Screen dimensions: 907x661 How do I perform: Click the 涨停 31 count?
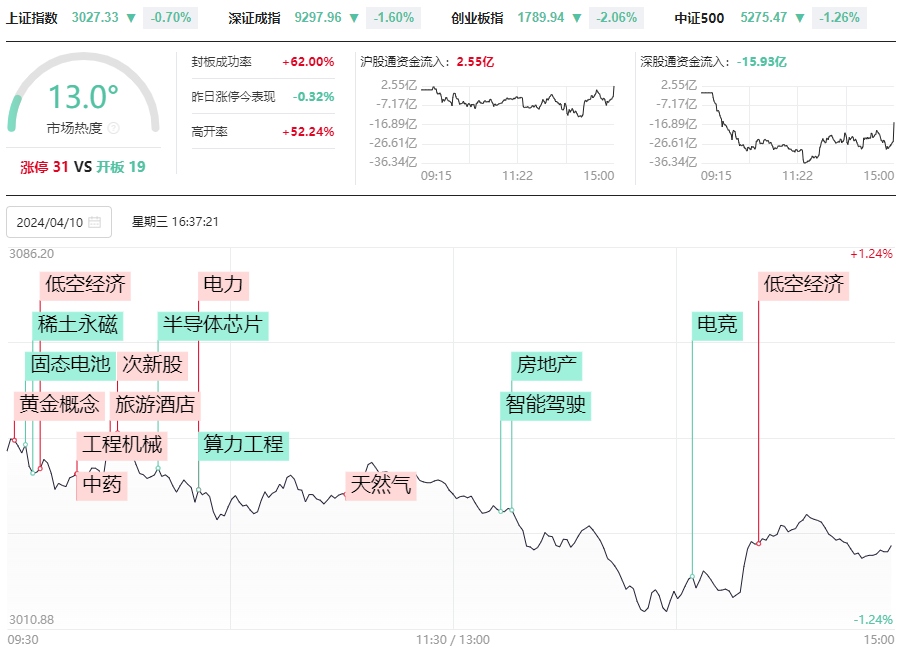point(45,167)
